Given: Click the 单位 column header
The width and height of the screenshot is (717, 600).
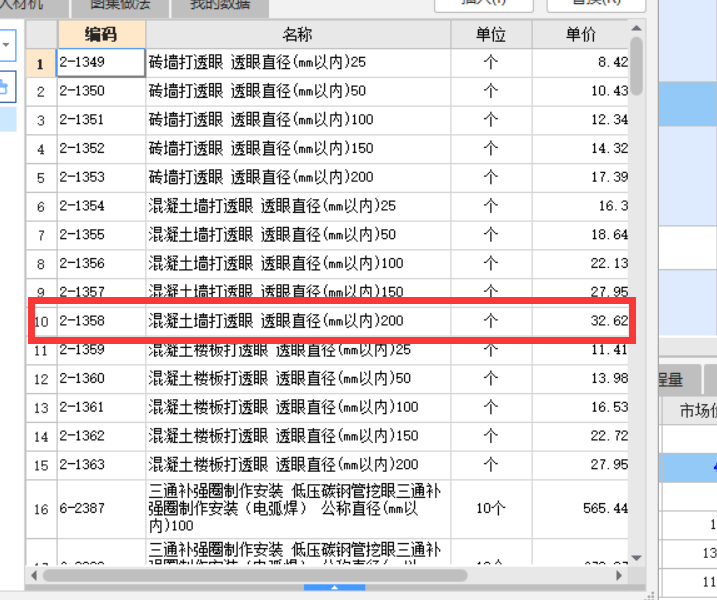Looking at the screenshot, I should 491,34.
